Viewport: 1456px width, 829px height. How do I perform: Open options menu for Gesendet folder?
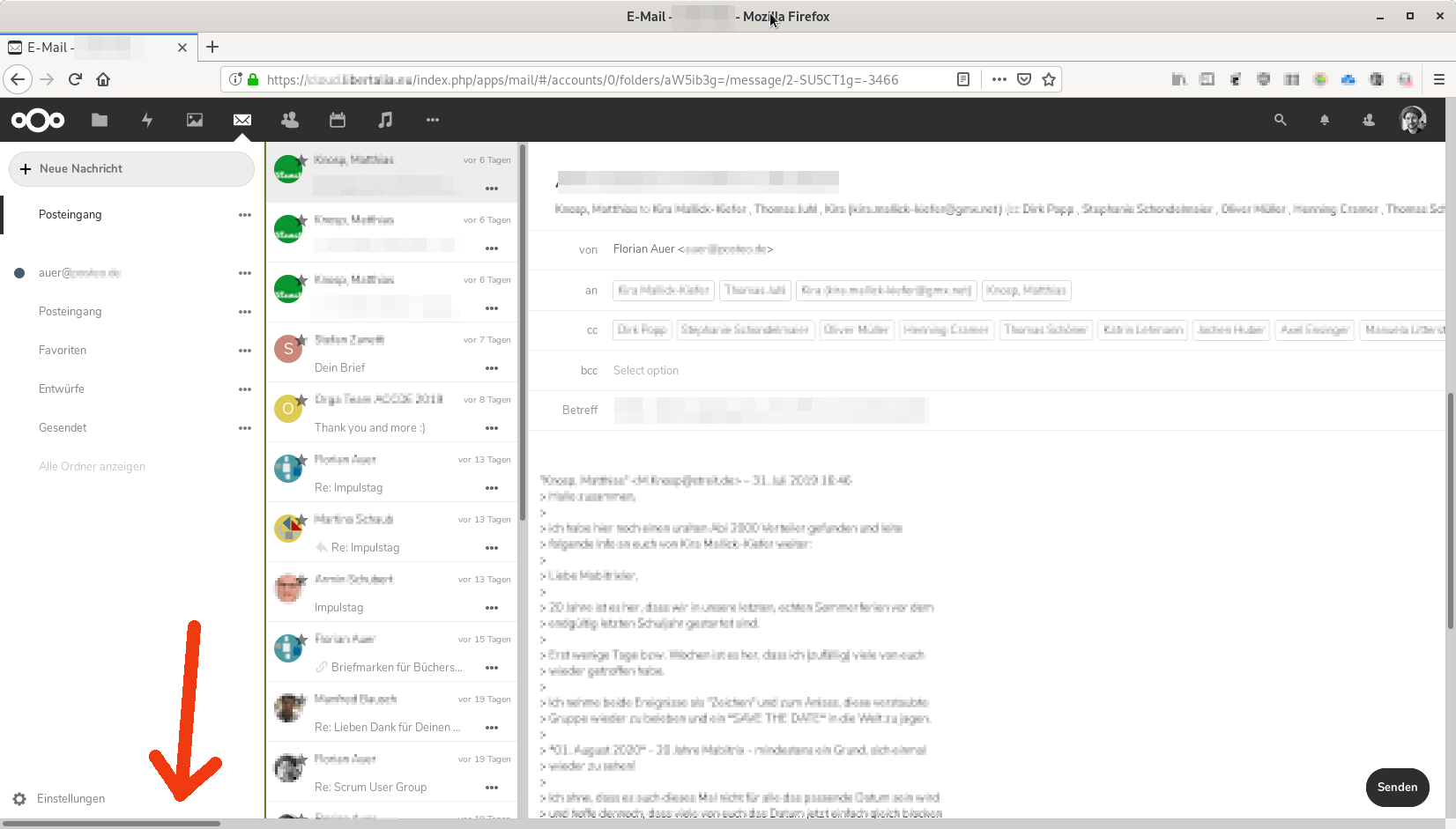(245, 428)
